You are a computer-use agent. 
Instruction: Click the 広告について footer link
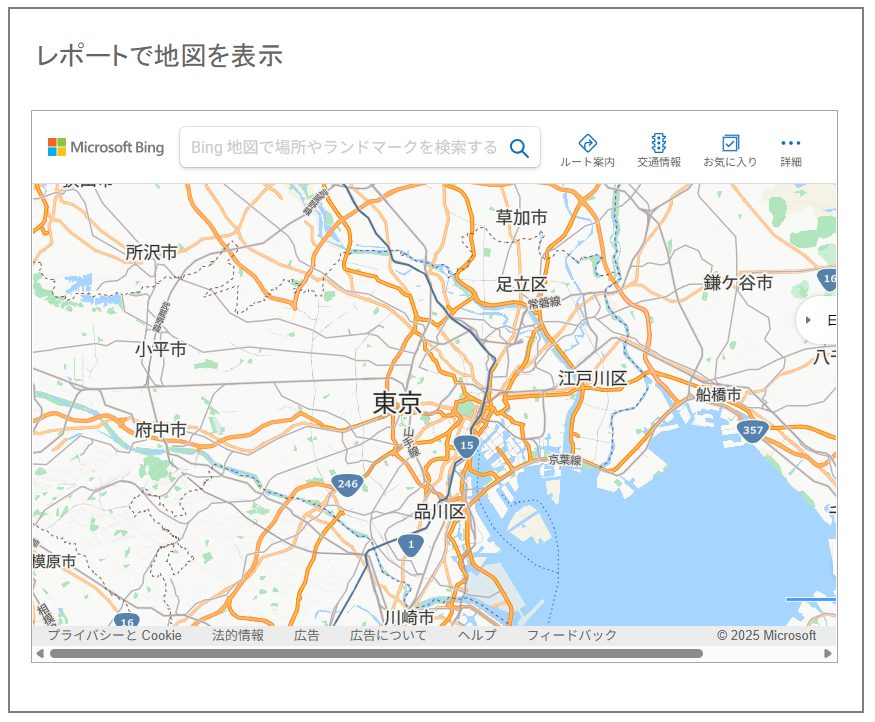pyautogui.click(x=388, y=636)
